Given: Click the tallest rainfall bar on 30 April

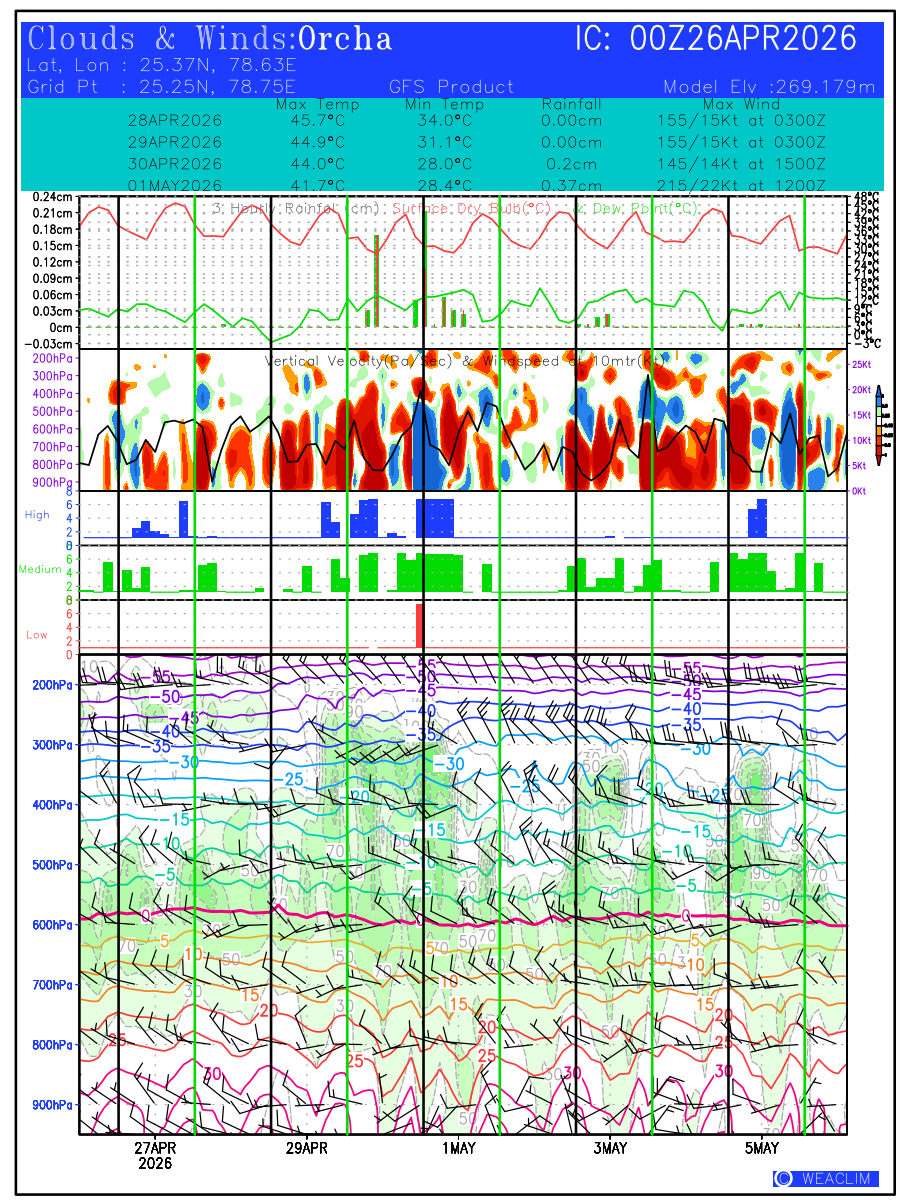Looking at the screenshot, I should [x=376, y=280].
